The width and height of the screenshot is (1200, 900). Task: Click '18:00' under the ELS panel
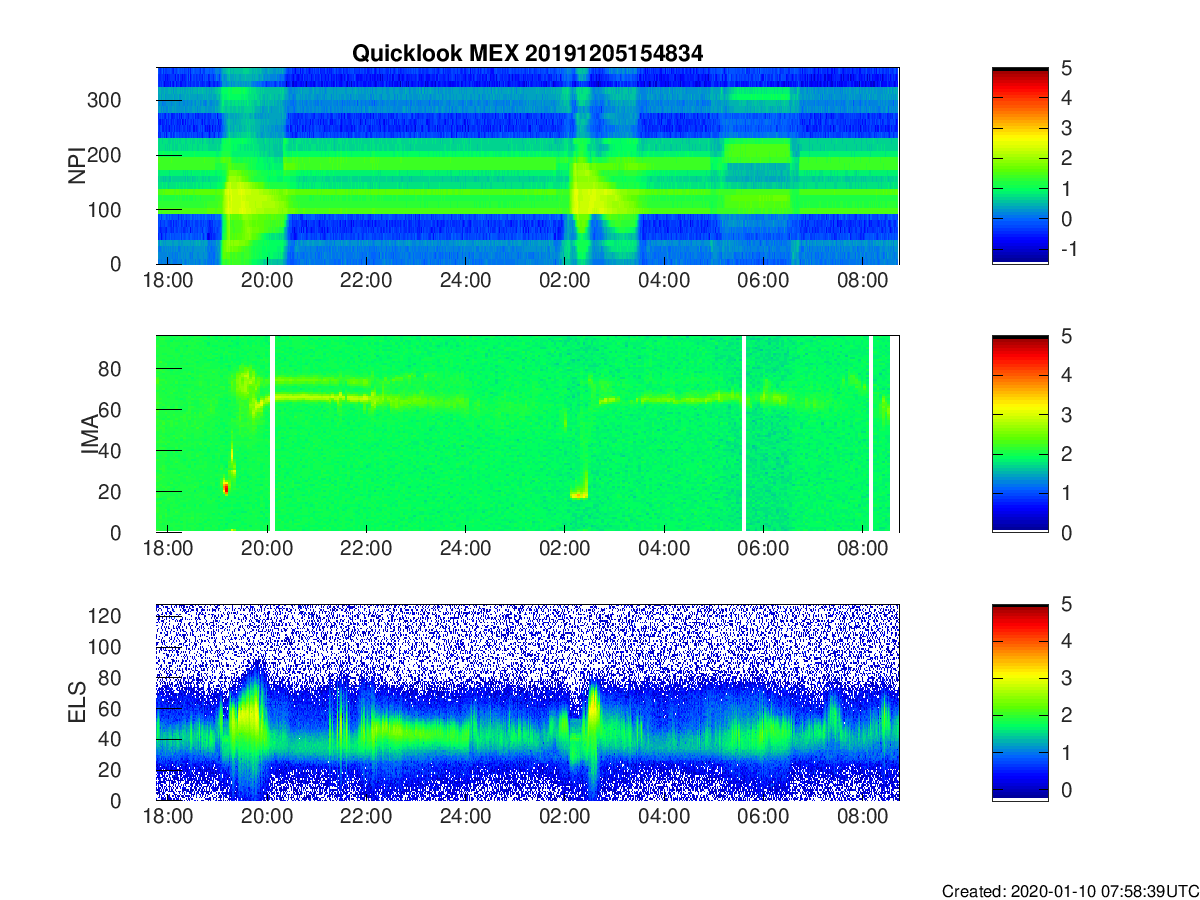pyautogui.click(x=168, y=818)
